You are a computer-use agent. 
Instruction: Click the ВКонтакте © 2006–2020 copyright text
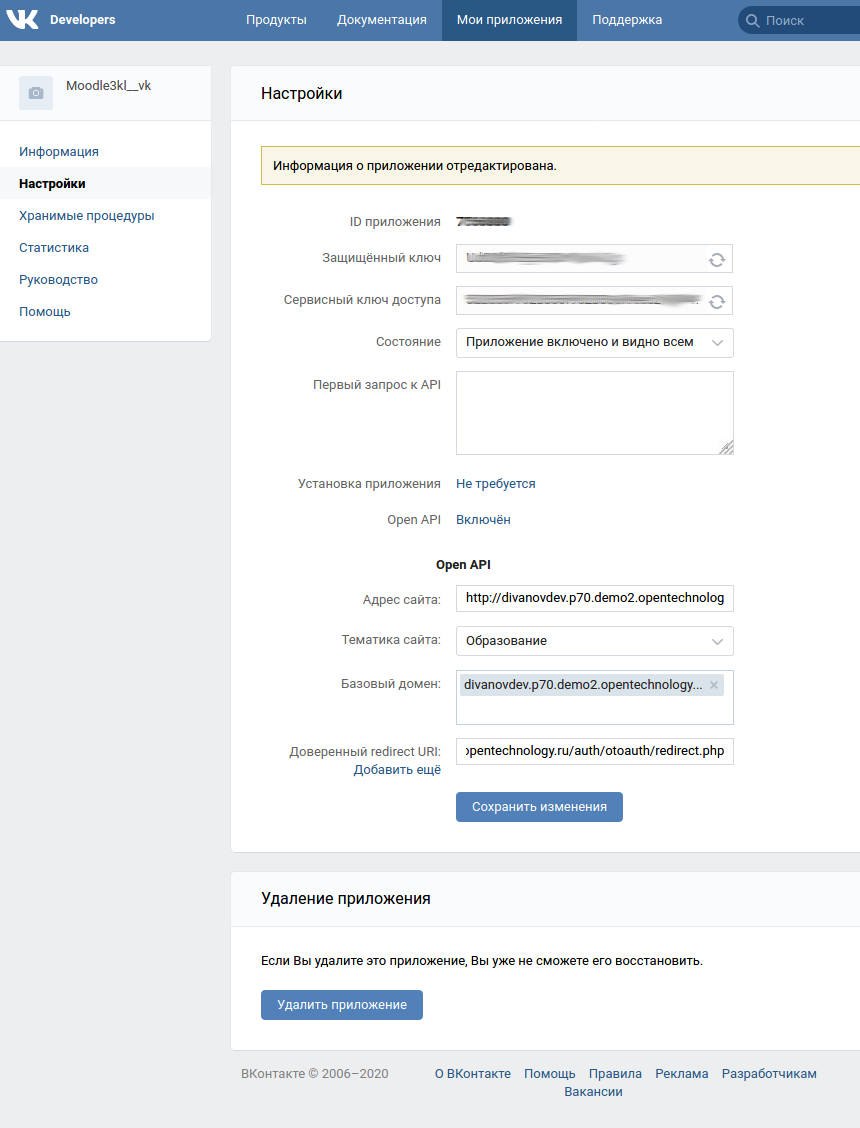pos(314,1074)
